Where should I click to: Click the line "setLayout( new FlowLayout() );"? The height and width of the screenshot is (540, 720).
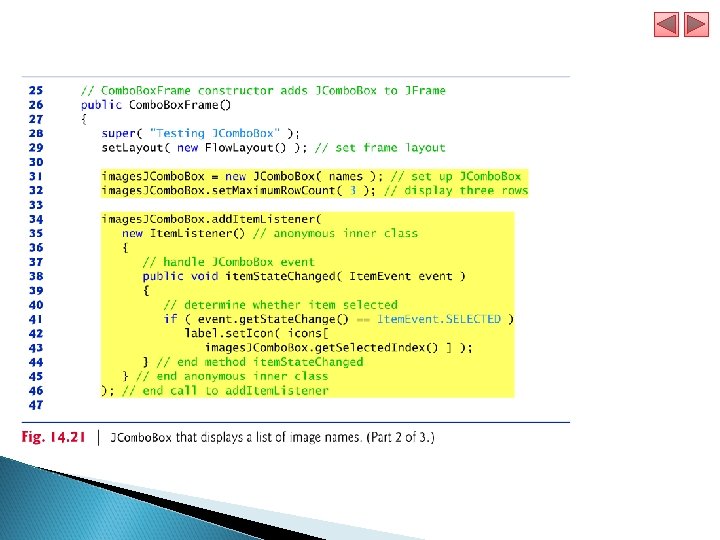(x=204, y=148)
